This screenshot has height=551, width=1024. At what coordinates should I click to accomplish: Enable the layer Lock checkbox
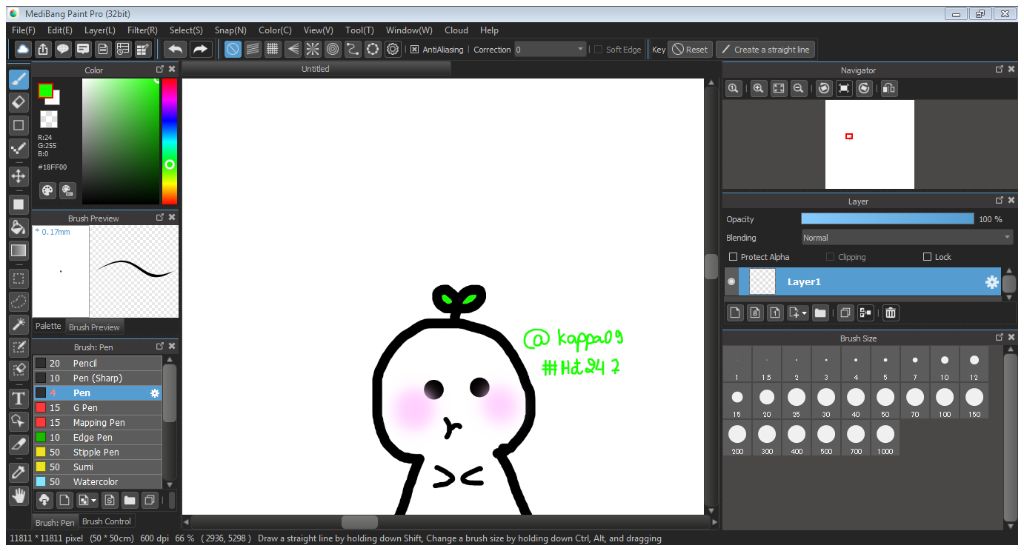point(927,257)
